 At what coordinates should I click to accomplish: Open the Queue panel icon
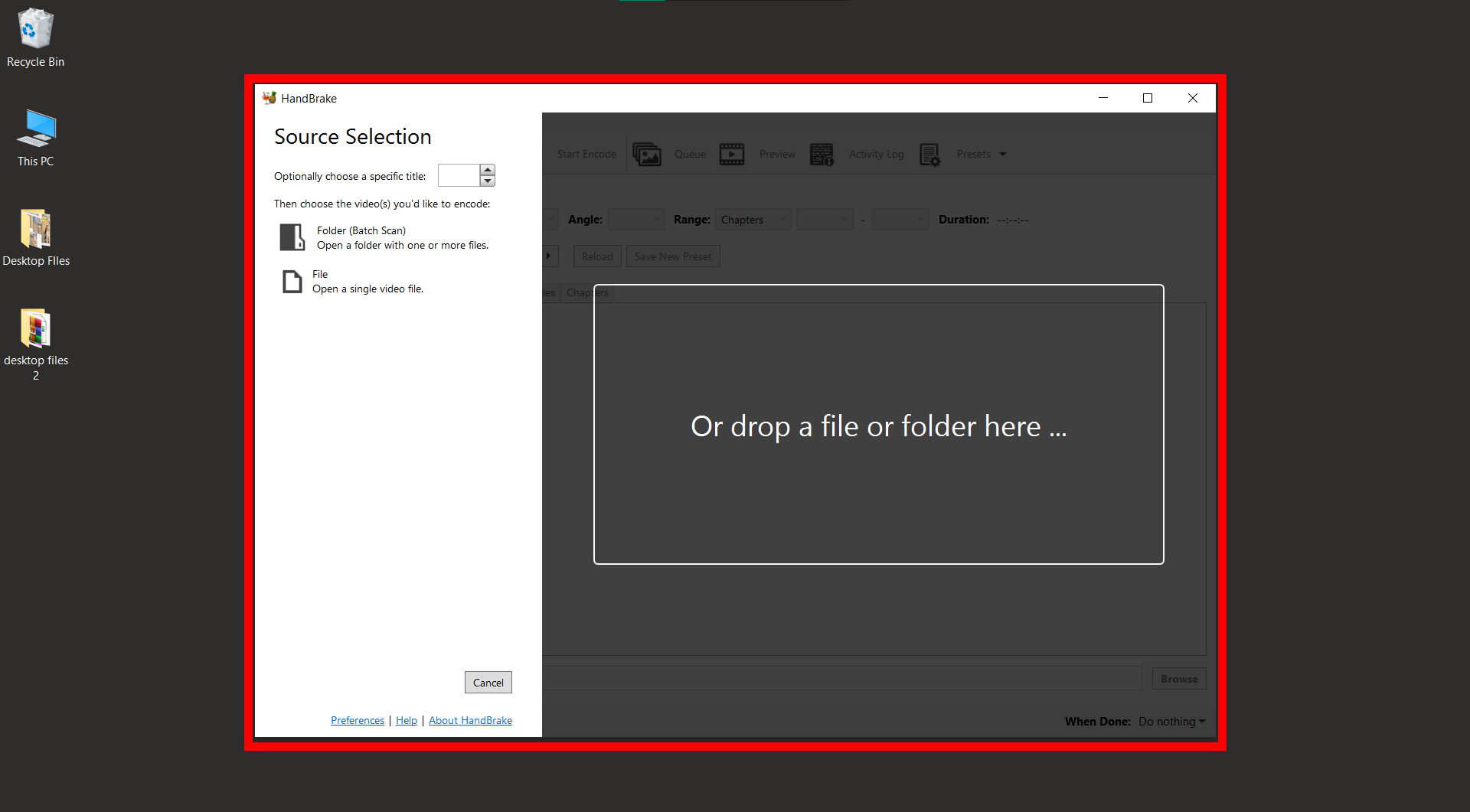coord(647,154)
